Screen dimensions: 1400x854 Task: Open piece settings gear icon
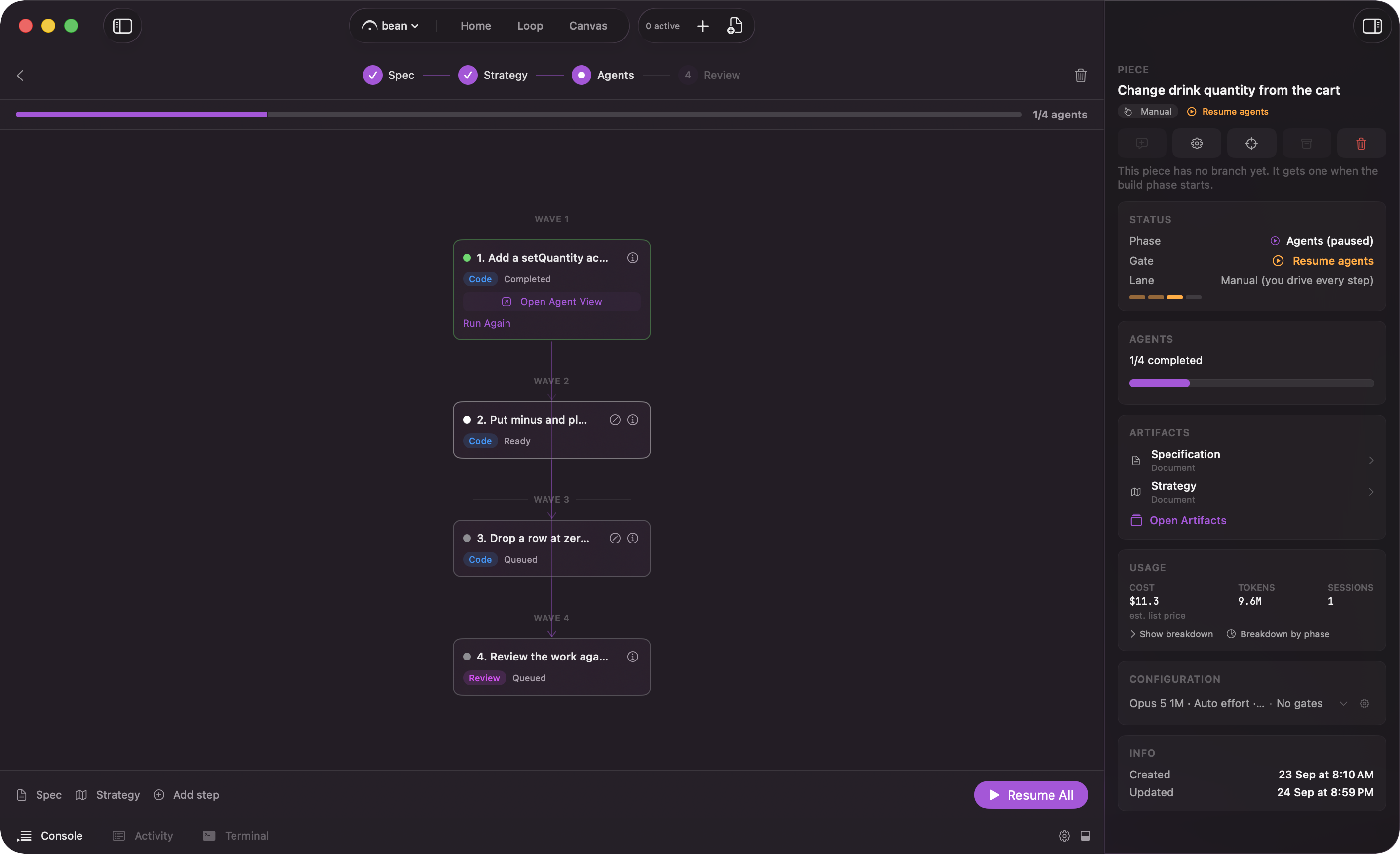pos(1197,143)
